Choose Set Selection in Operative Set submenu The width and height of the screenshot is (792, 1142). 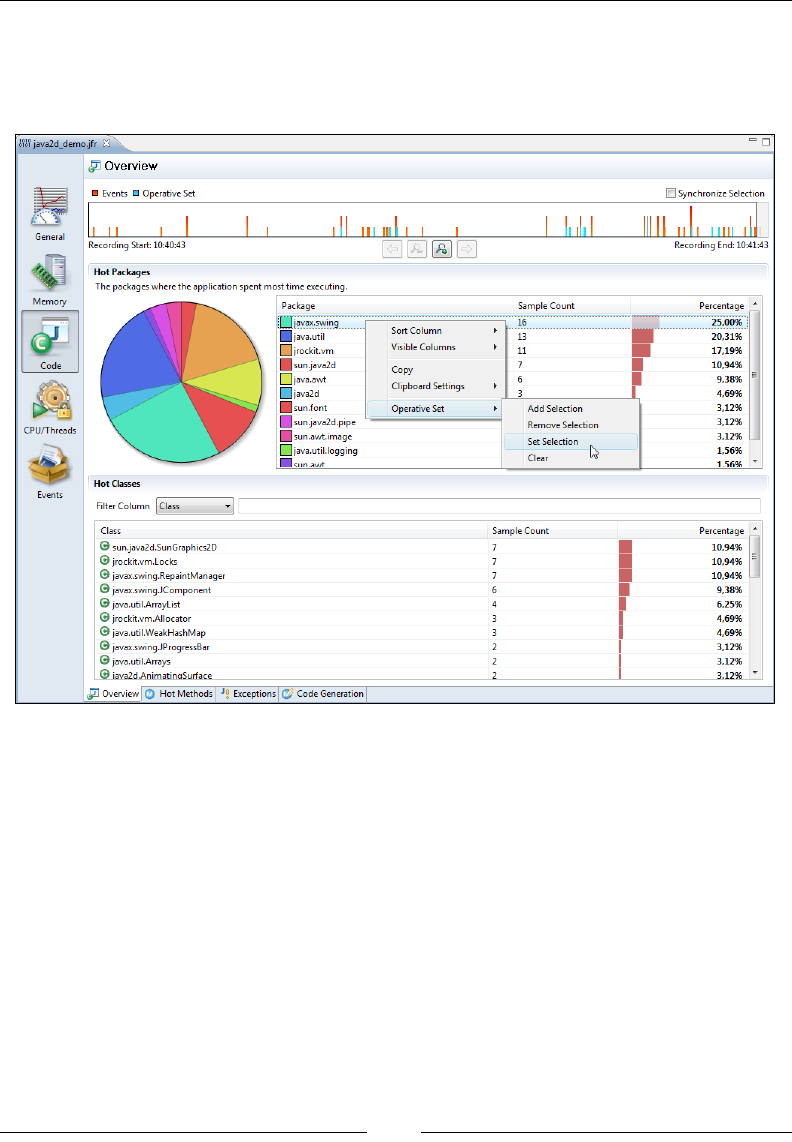click(x=571, y=441)
